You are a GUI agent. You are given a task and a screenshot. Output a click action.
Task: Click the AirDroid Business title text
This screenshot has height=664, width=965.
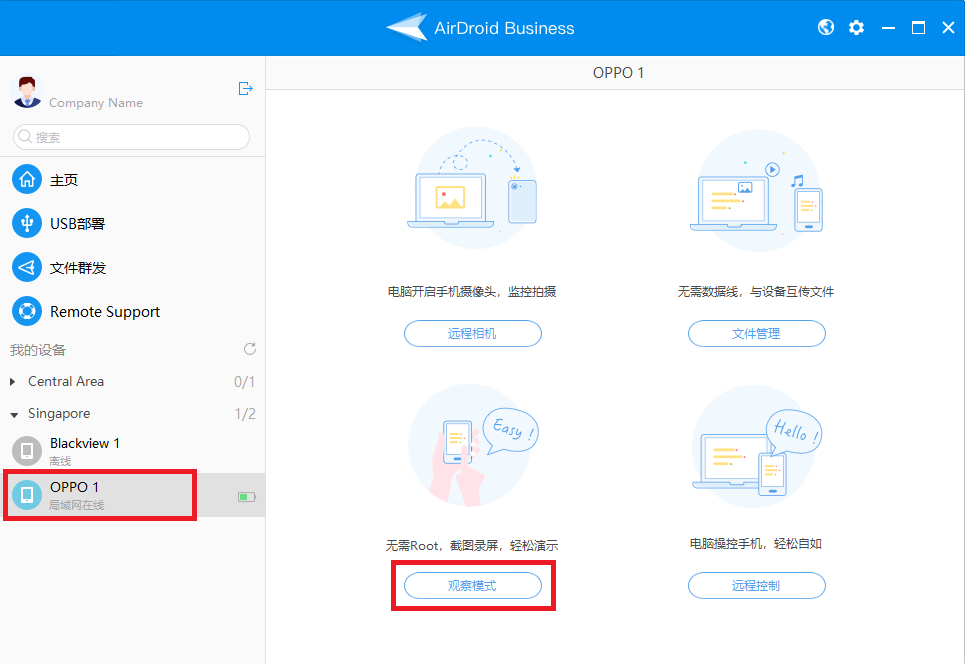pos(504,28)
